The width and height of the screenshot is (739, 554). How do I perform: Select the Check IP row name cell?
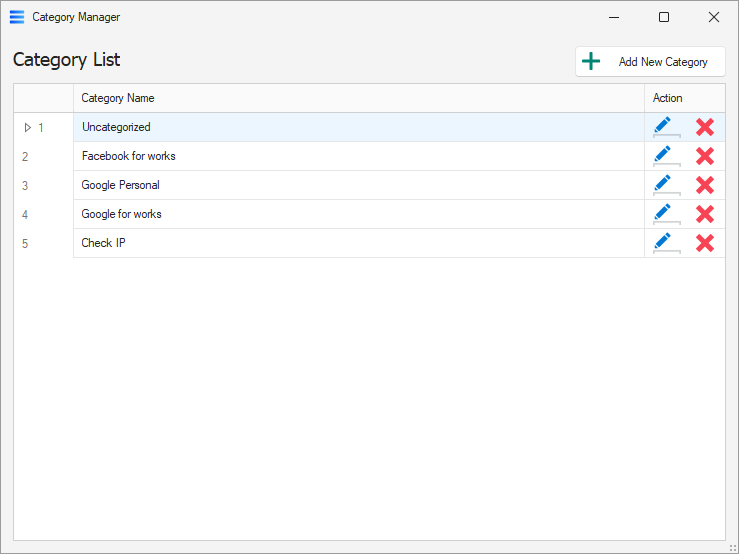[x=358, y=243]
